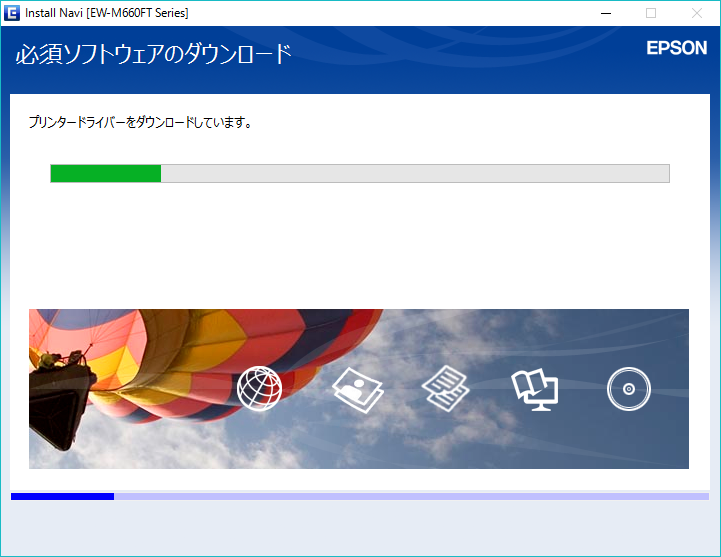The width and height of the screenshot is (721, 557).
Task: Click the empty white area below progress bar
Action: (360, 245)
